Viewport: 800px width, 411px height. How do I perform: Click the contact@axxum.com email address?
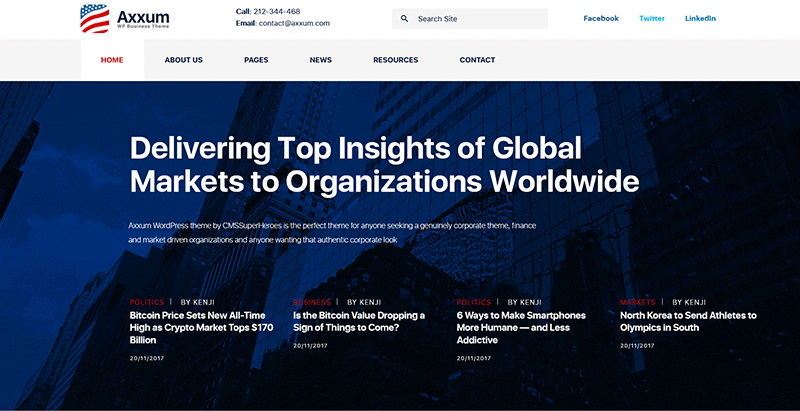click(x=294, y=23)
